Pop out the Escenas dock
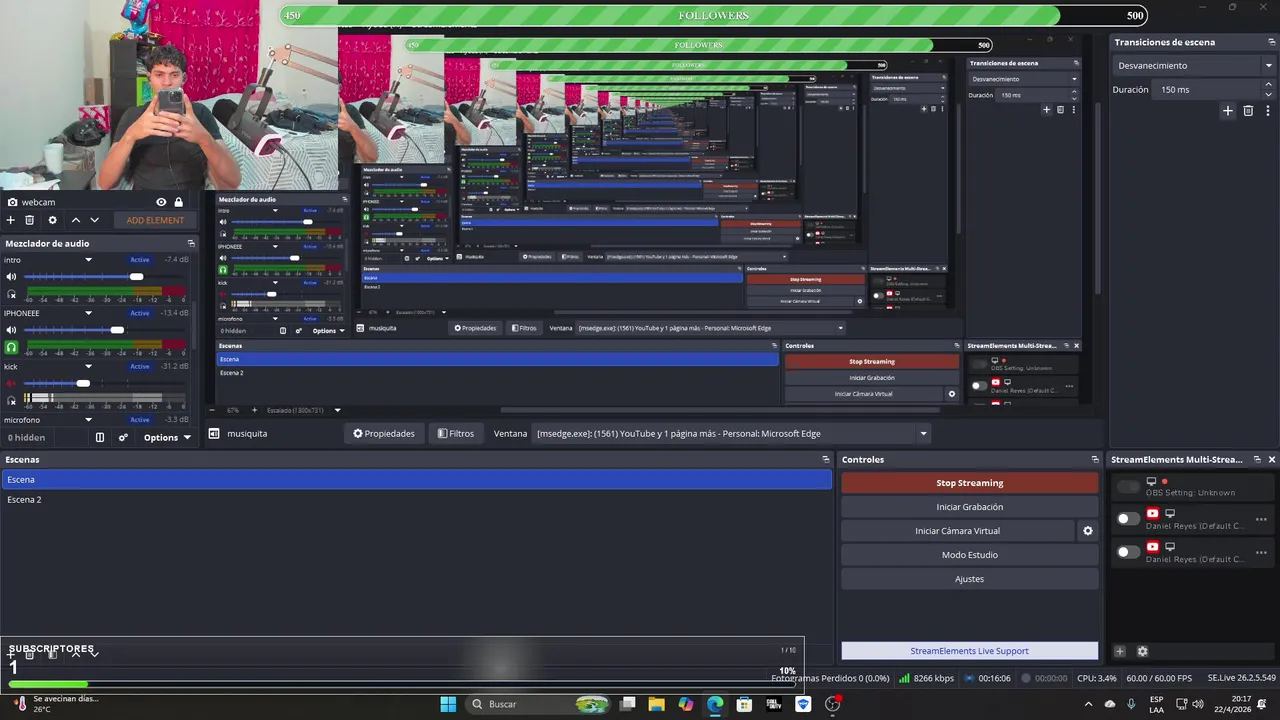The image size is (1280, 720). click(x=826, y=459)
